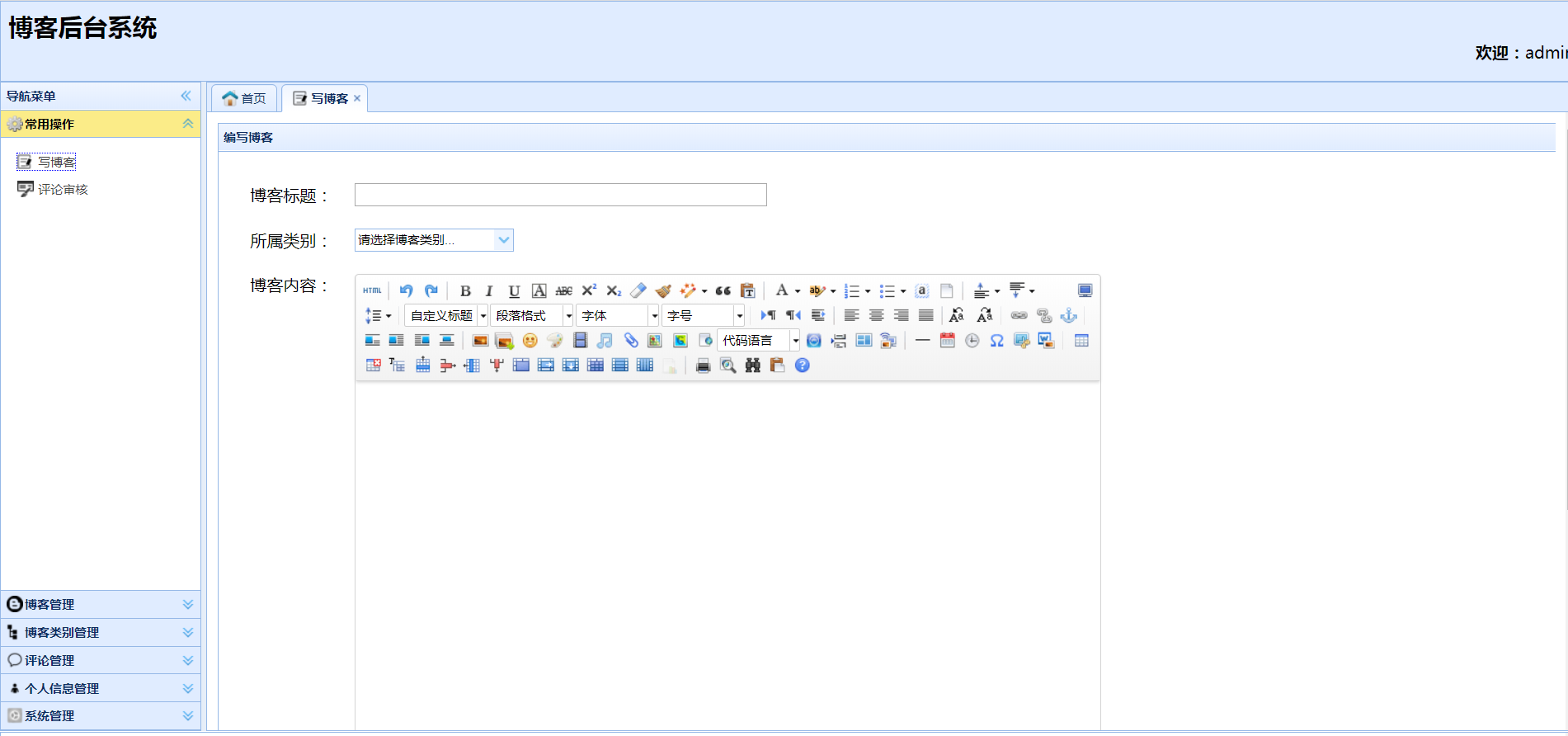The width and height of the screenshot is (1568, 736).
Task: Click the undo arrow in editor toolbar
Action: click(x=406, y=290)
